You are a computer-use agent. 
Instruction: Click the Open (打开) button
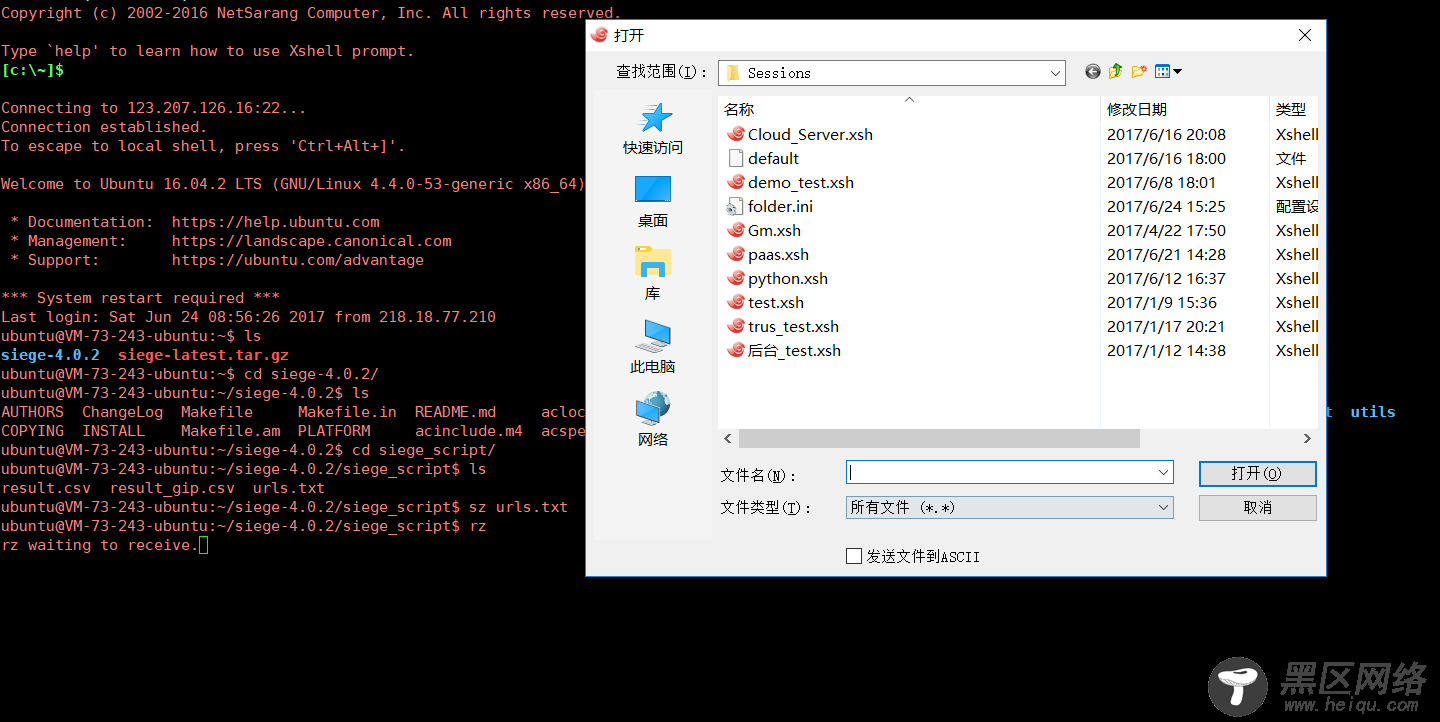pos(1257,473)
